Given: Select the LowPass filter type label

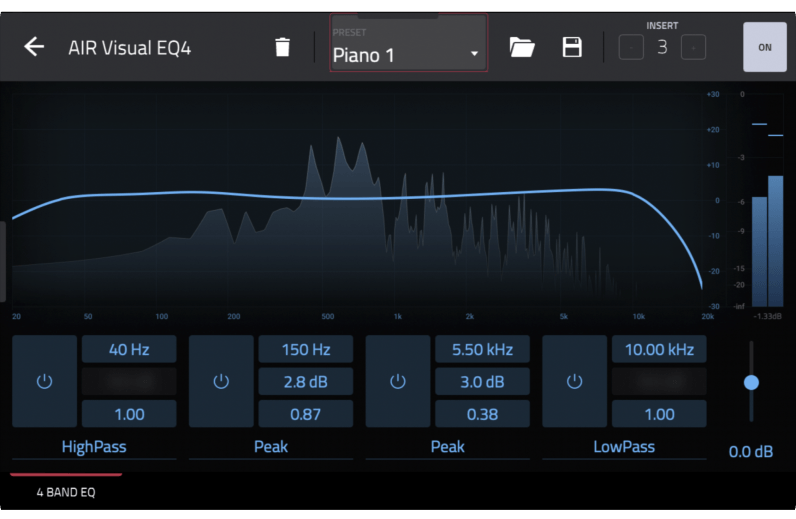Looking at the screenshot, I should 624,446.
